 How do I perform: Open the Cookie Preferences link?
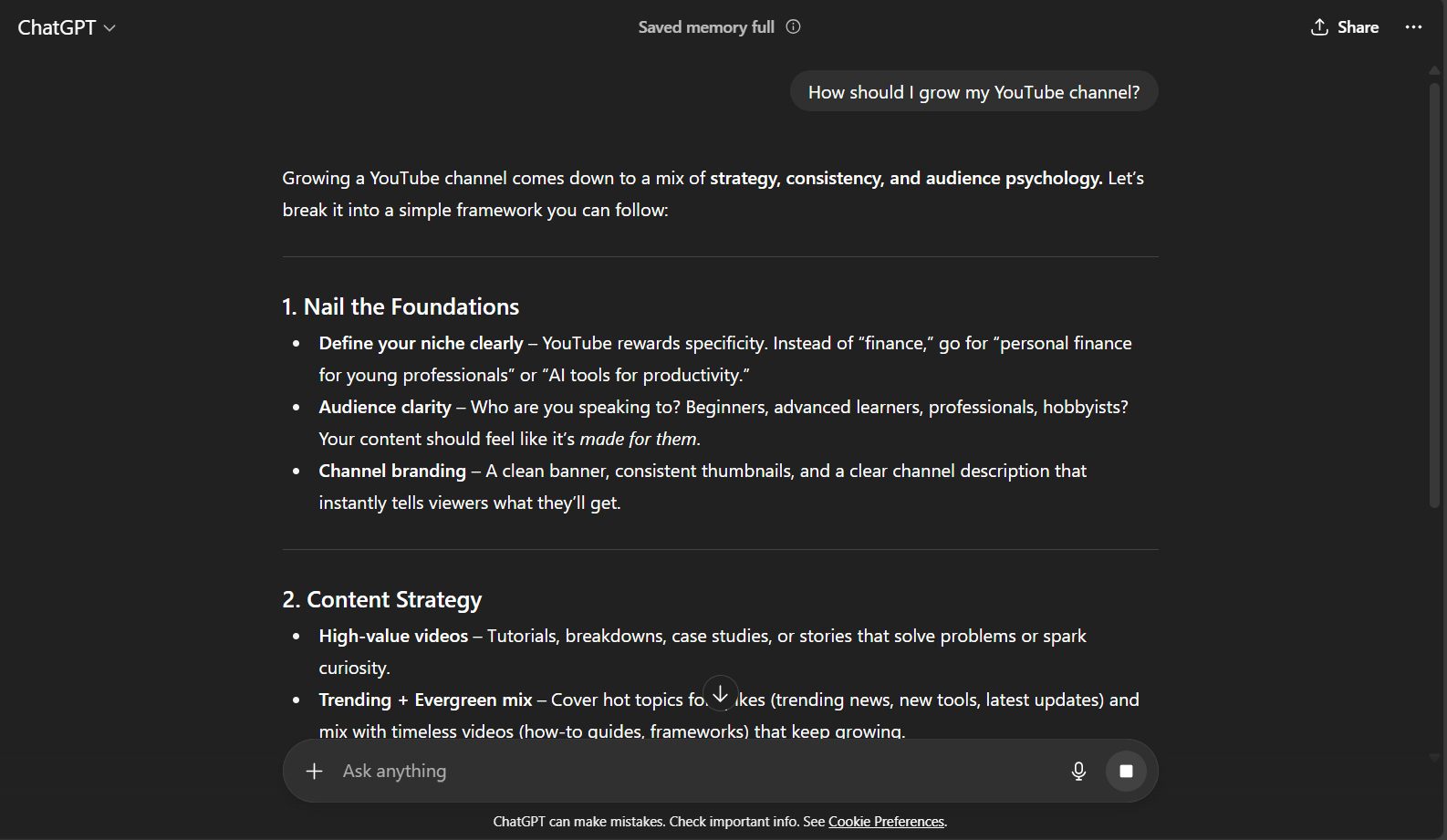click(x=886, y=822)
